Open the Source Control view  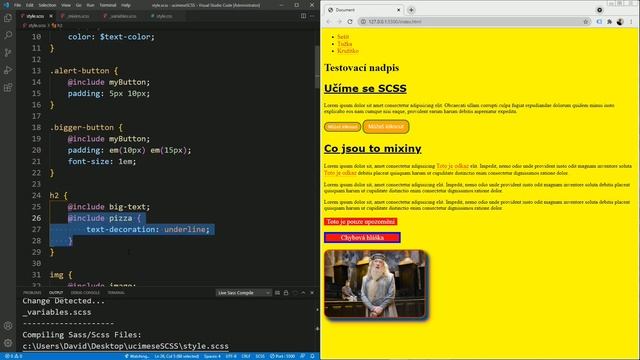8,53
